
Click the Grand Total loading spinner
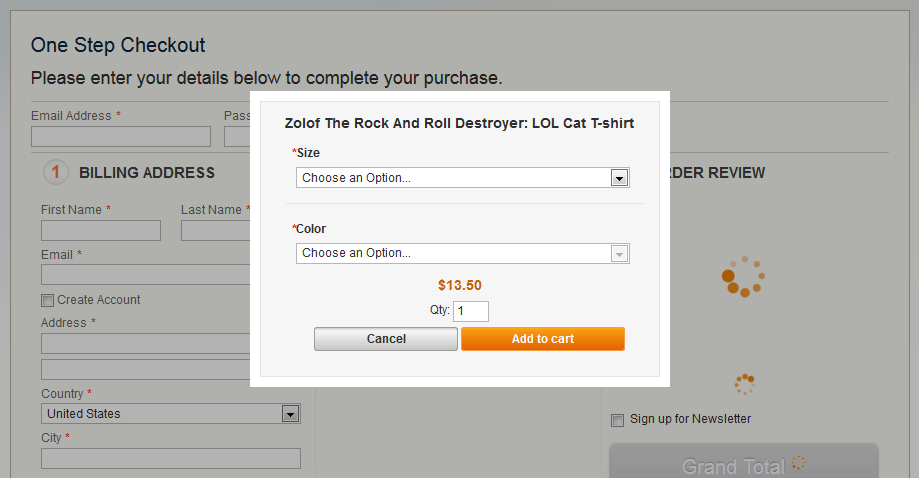click(798, 463)
